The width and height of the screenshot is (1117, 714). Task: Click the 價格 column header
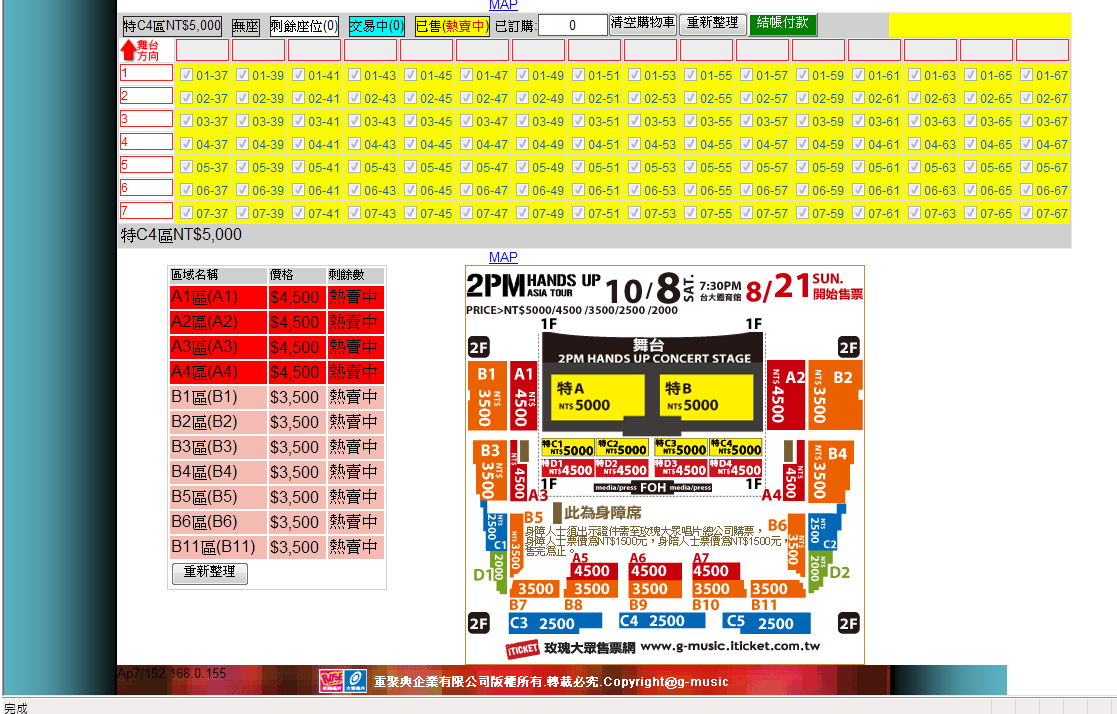pos(296,275)
